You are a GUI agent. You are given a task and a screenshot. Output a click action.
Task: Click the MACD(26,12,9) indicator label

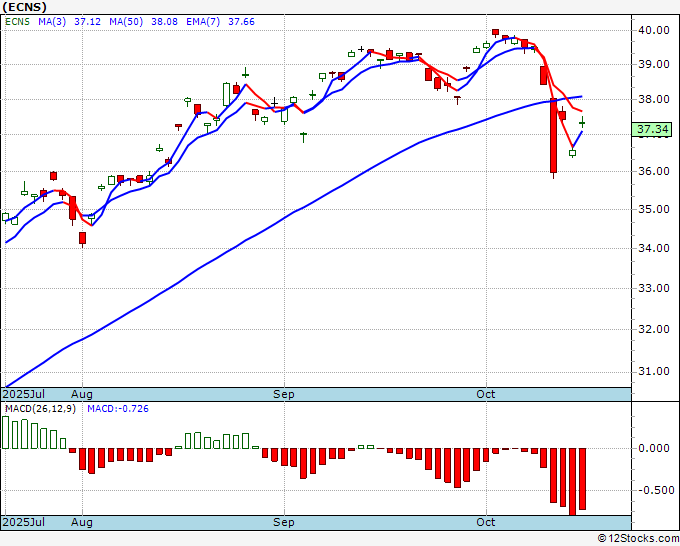(x=40, y=409)
